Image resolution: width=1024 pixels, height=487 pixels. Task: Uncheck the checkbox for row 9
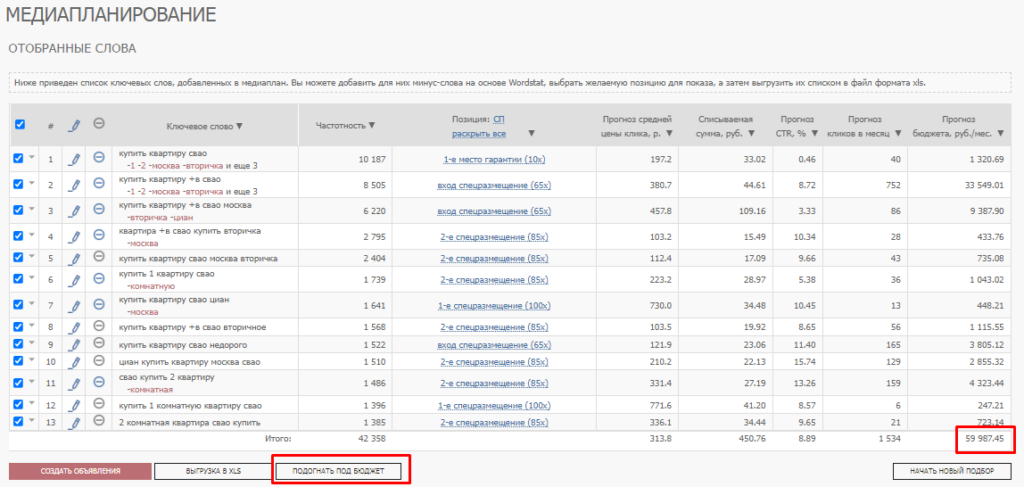(x=19, y=343)
